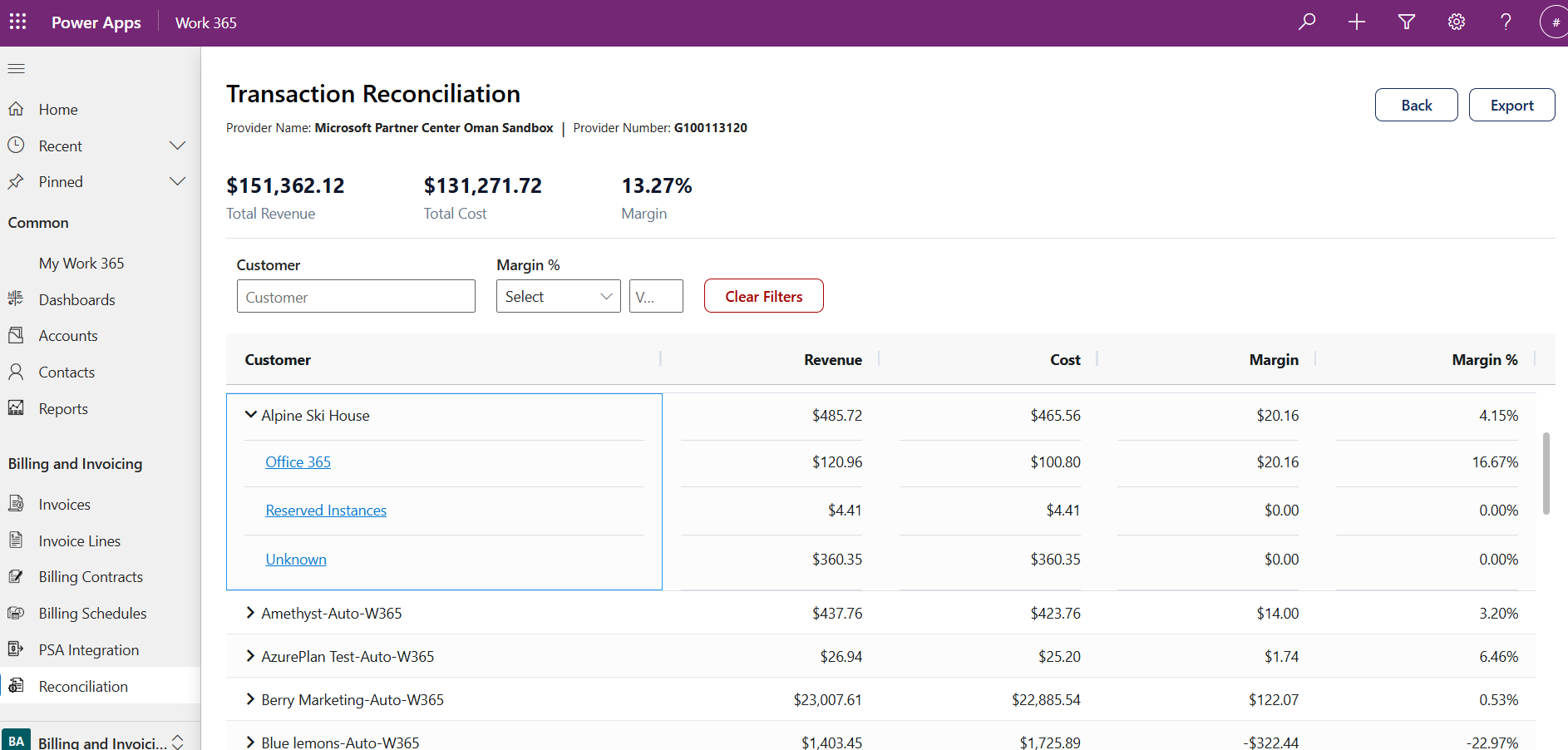Click the Export button

tap(1511, 106)
